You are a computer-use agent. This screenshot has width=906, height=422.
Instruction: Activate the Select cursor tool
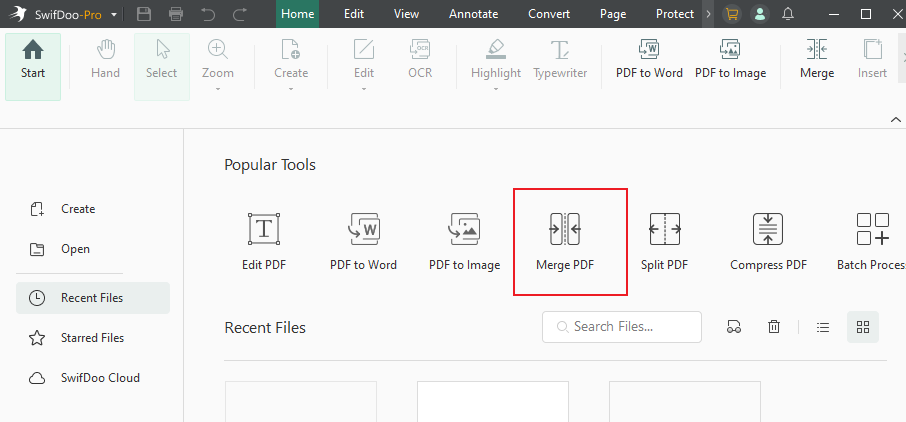pyautogui.click(x=162, y=66)
